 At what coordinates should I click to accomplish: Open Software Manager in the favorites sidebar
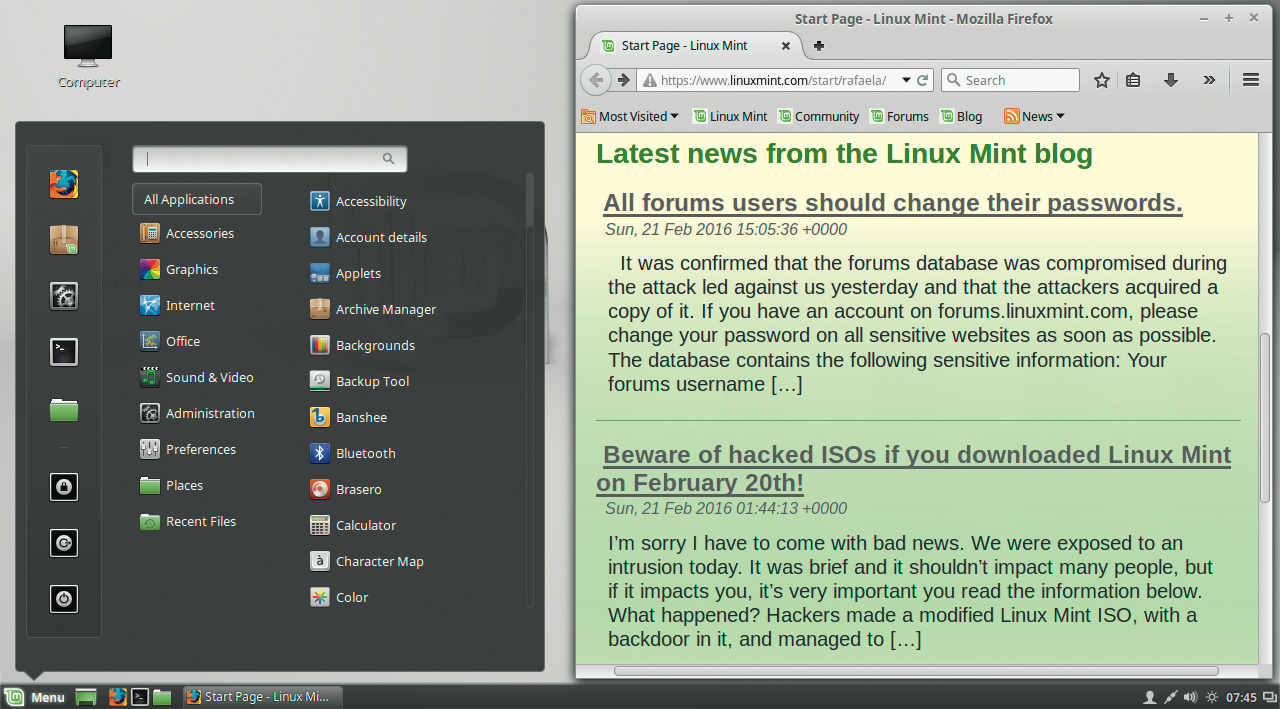pos(64,240)
